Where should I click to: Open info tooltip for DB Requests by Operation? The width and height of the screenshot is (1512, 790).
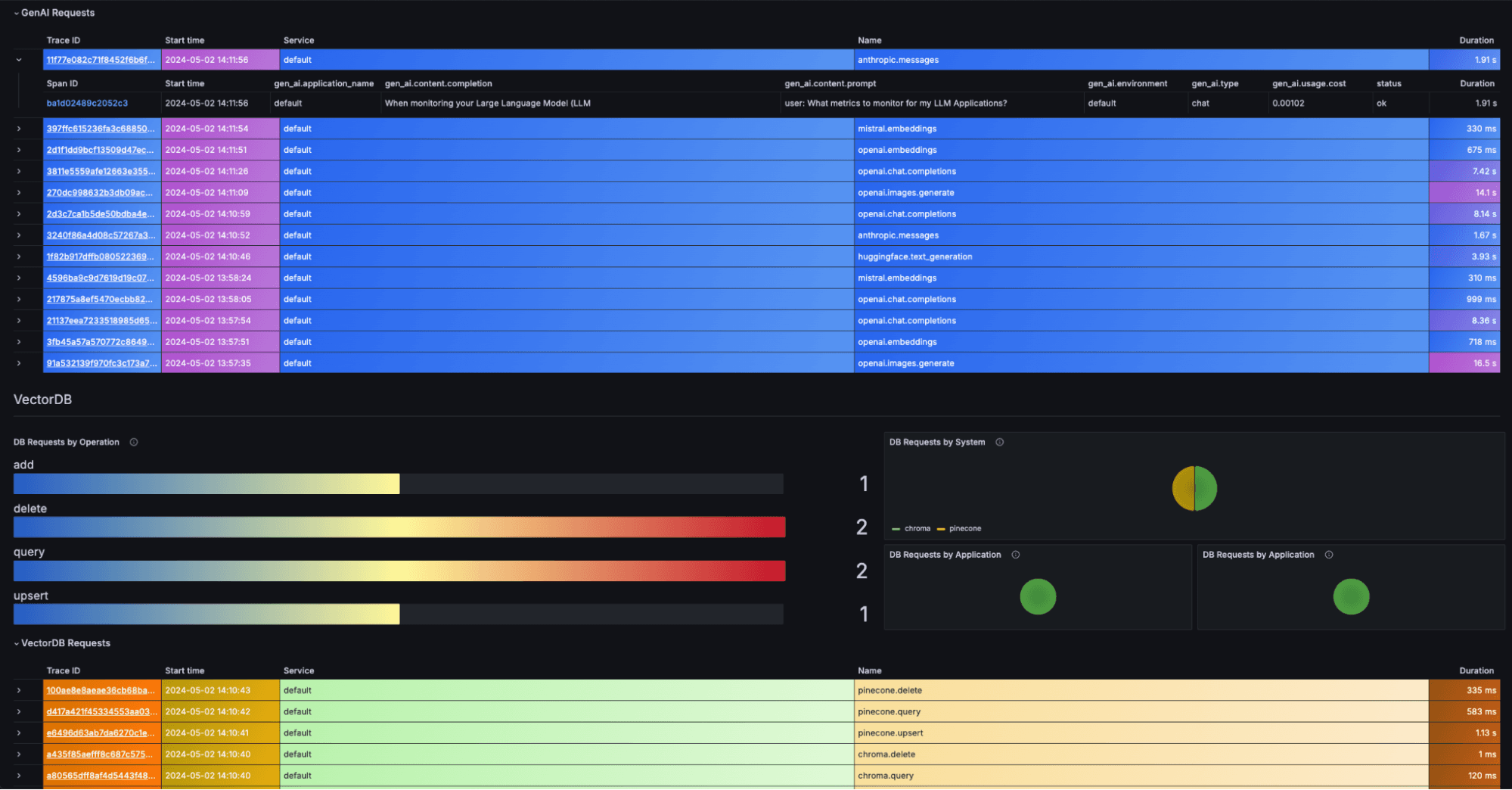(134, 442)
